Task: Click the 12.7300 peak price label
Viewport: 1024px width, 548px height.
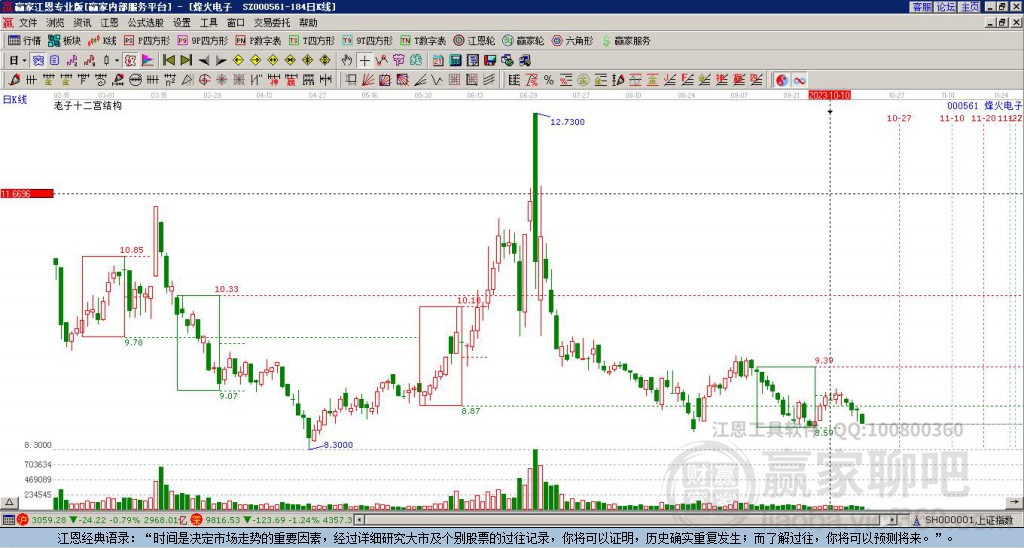Action: 568,122
